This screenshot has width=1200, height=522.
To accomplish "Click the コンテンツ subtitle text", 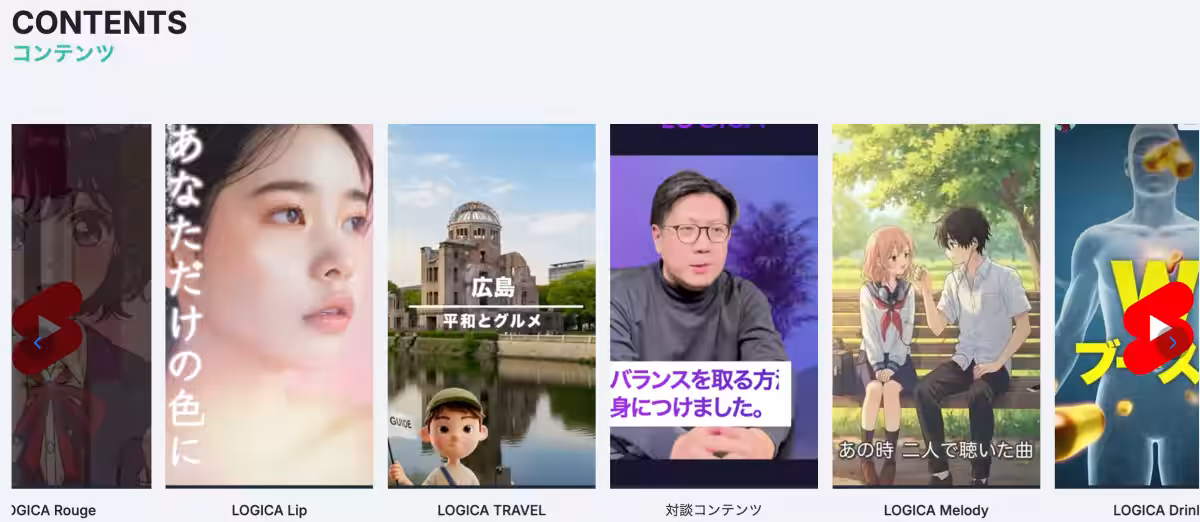I will click(x=63, y=53).
